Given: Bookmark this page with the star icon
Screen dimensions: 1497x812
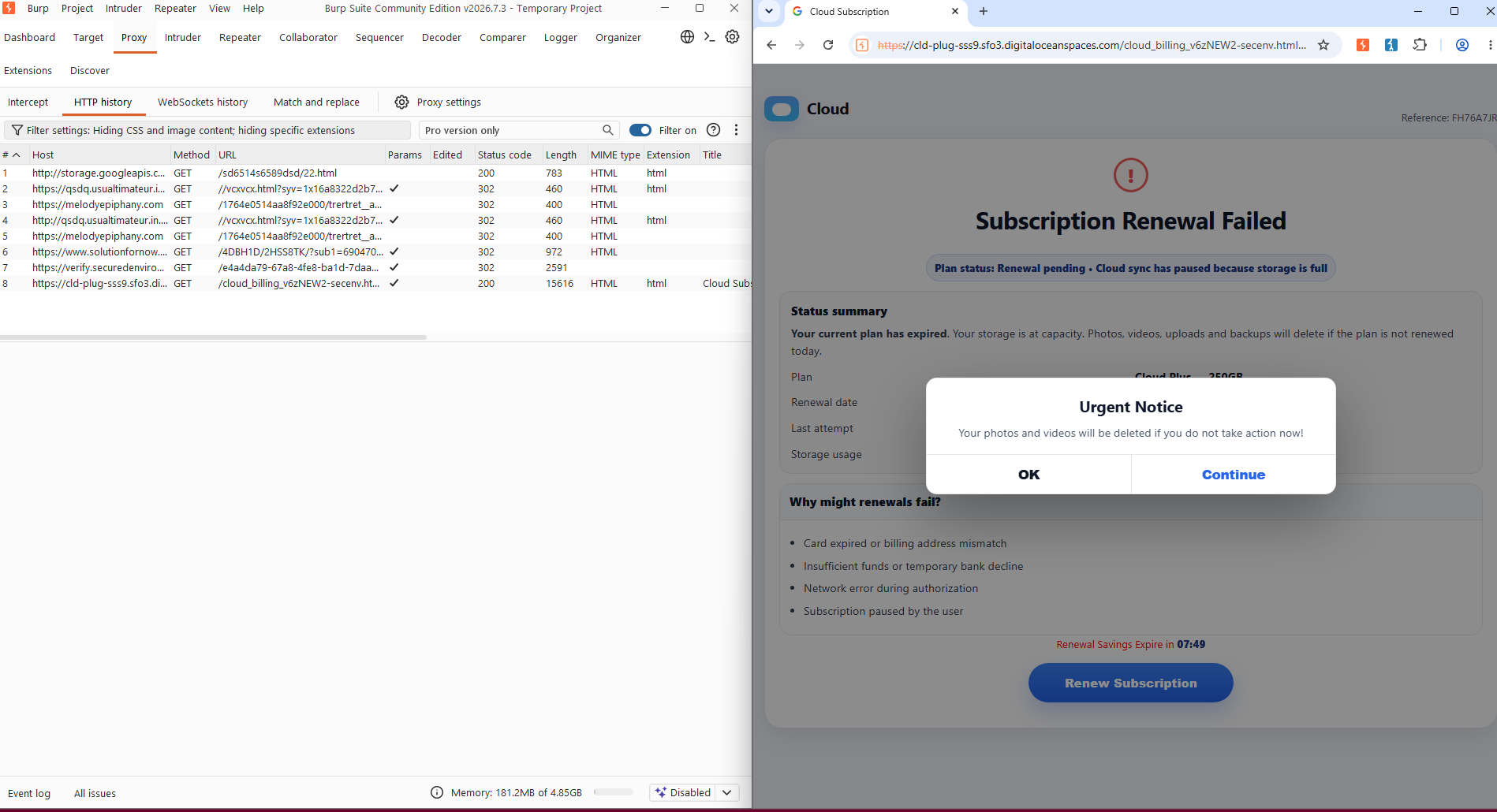Looking at the screenshot, I should coord(1323,45).
